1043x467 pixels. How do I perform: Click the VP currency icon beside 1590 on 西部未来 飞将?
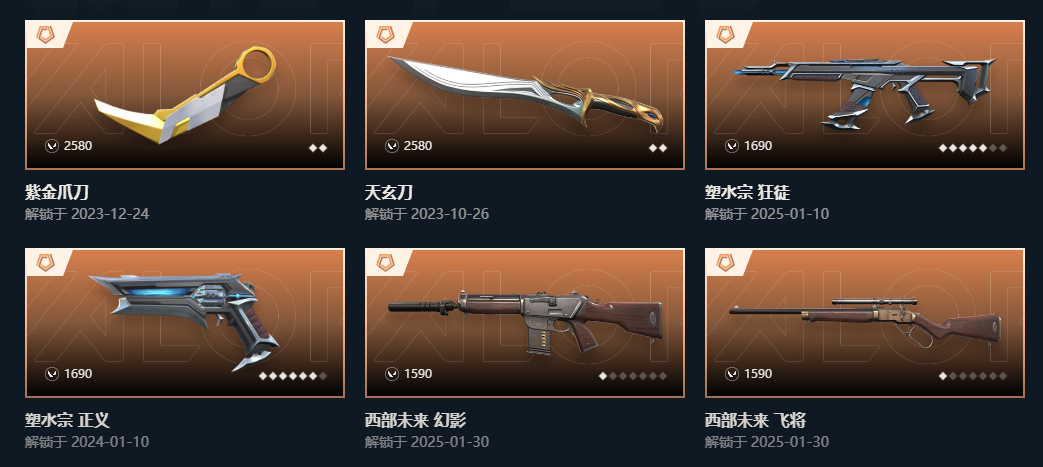(x=732, y=374)
